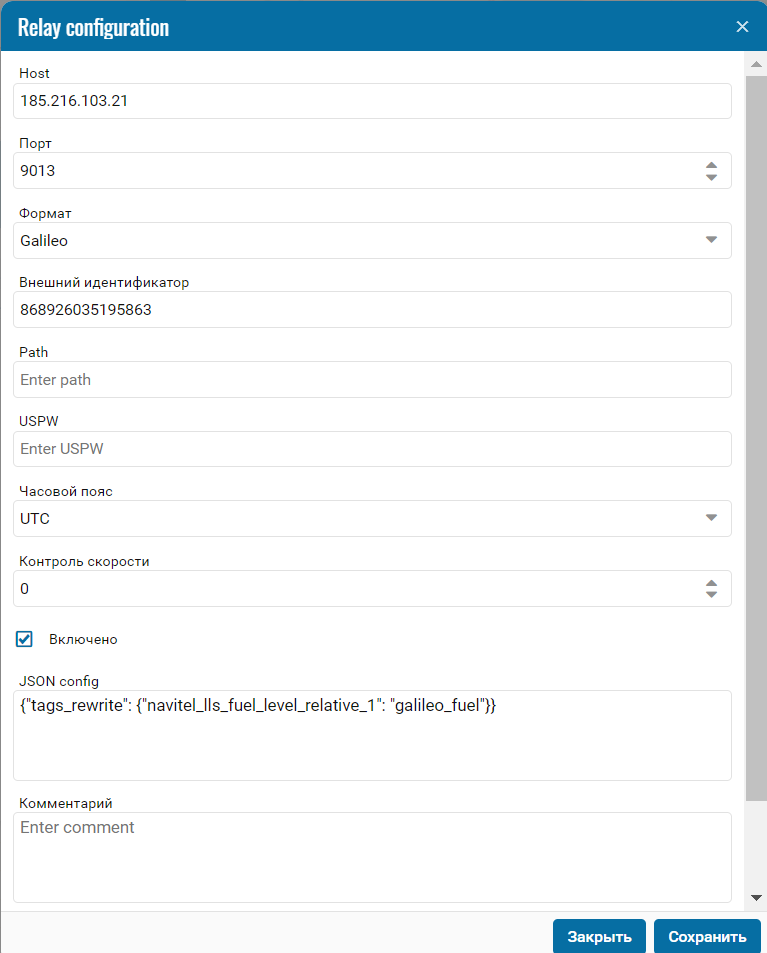Save settings with the Сохранить button

pyautogui.click(x=707, y=936)
